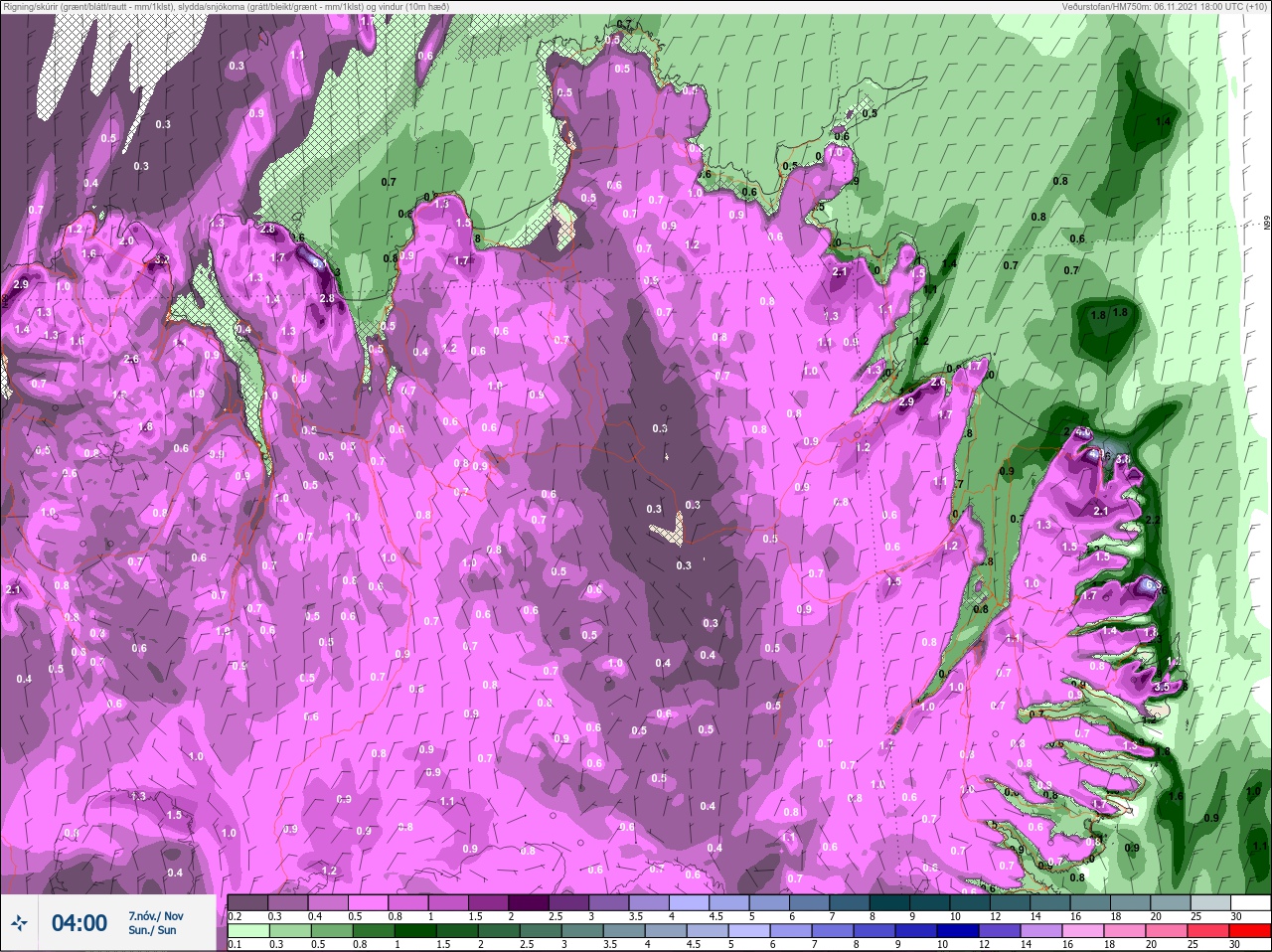Click the 'Sun./ Sun' weekday label

(152, 930)
